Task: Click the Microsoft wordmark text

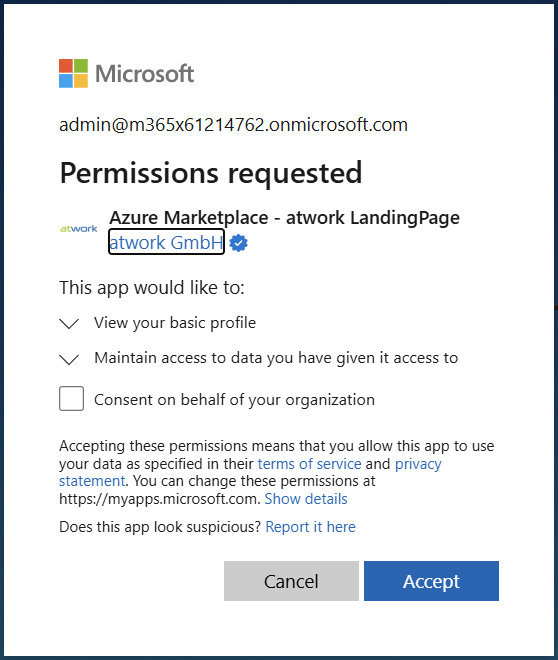Action: [x=144, y=74]
